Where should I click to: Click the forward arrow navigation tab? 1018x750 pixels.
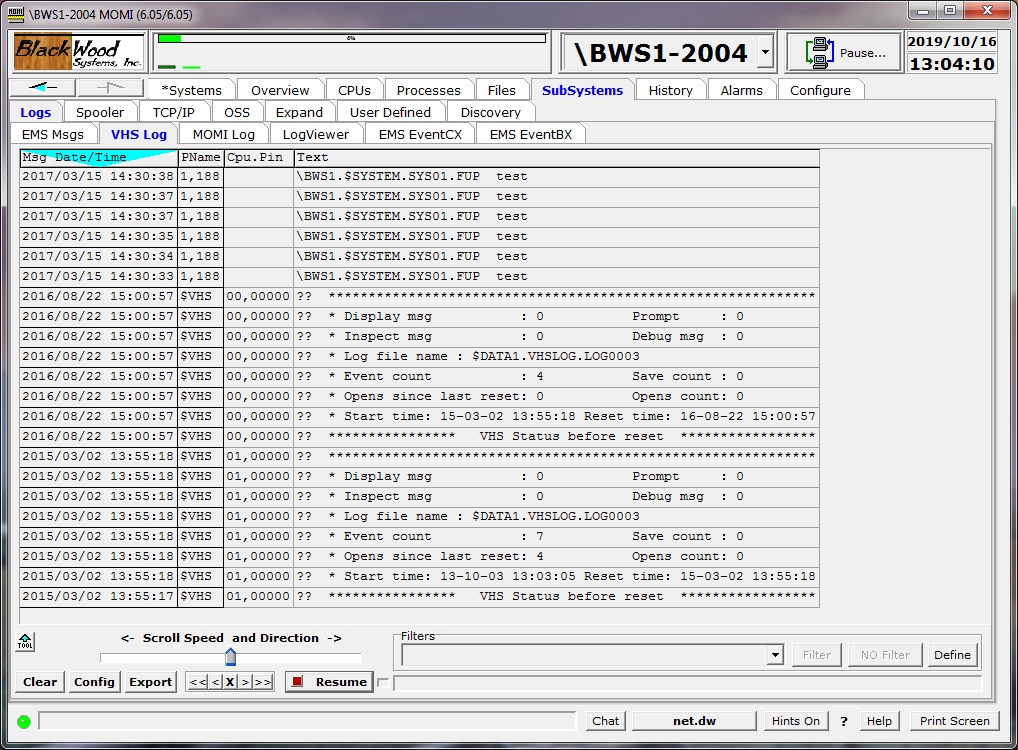(x=112, y=89)
